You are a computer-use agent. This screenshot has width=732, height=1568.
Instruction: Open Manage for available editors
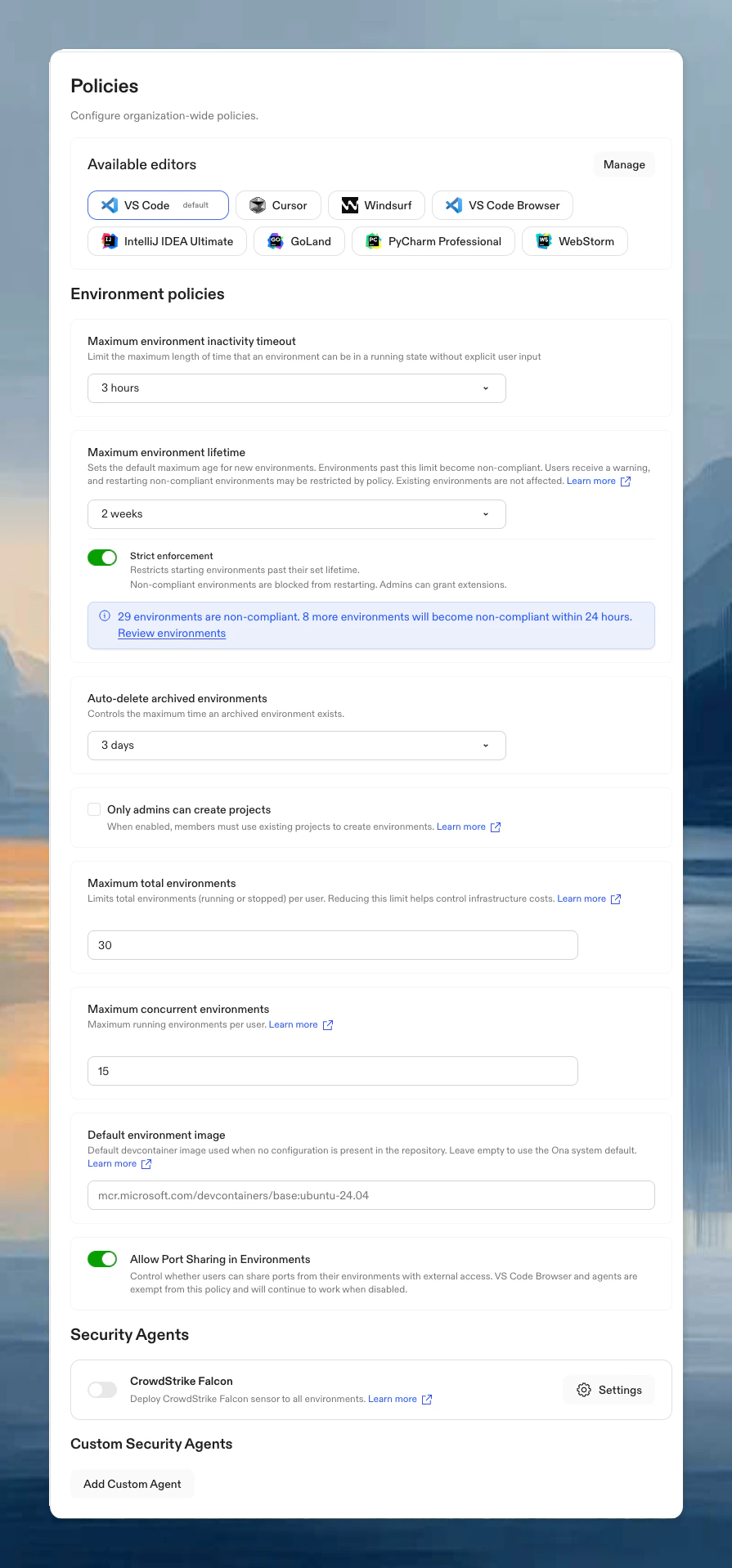coord(624,164)
